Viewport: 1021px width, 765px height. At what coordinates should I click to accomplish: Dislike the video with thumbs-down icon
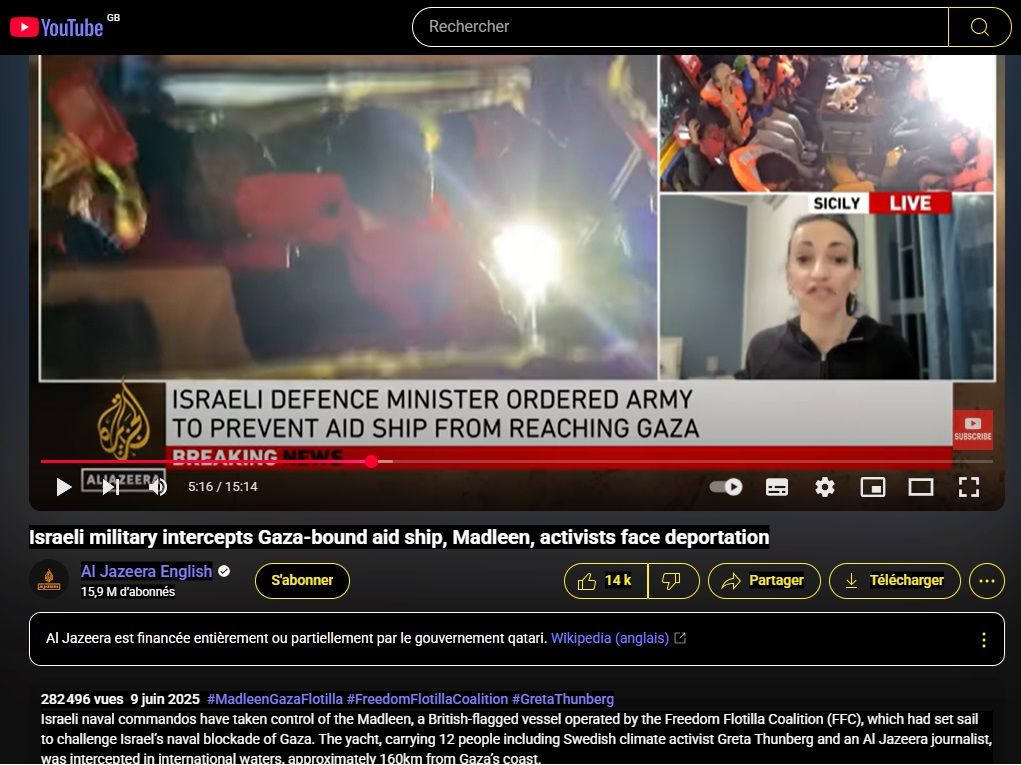[673, 581]
